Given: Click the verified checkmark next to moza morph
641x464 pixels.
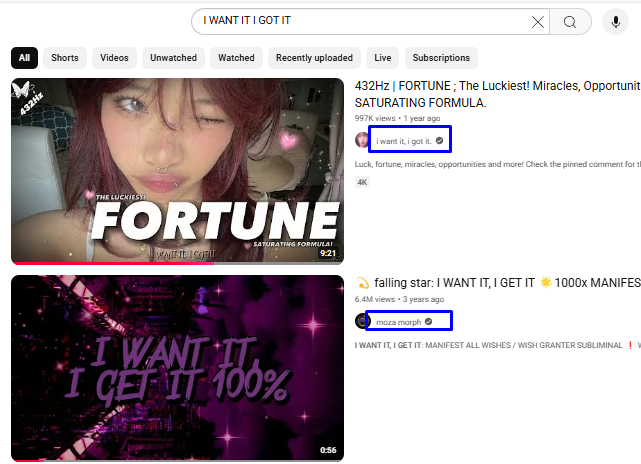Looking at the screenshot, I should [429, 322].
